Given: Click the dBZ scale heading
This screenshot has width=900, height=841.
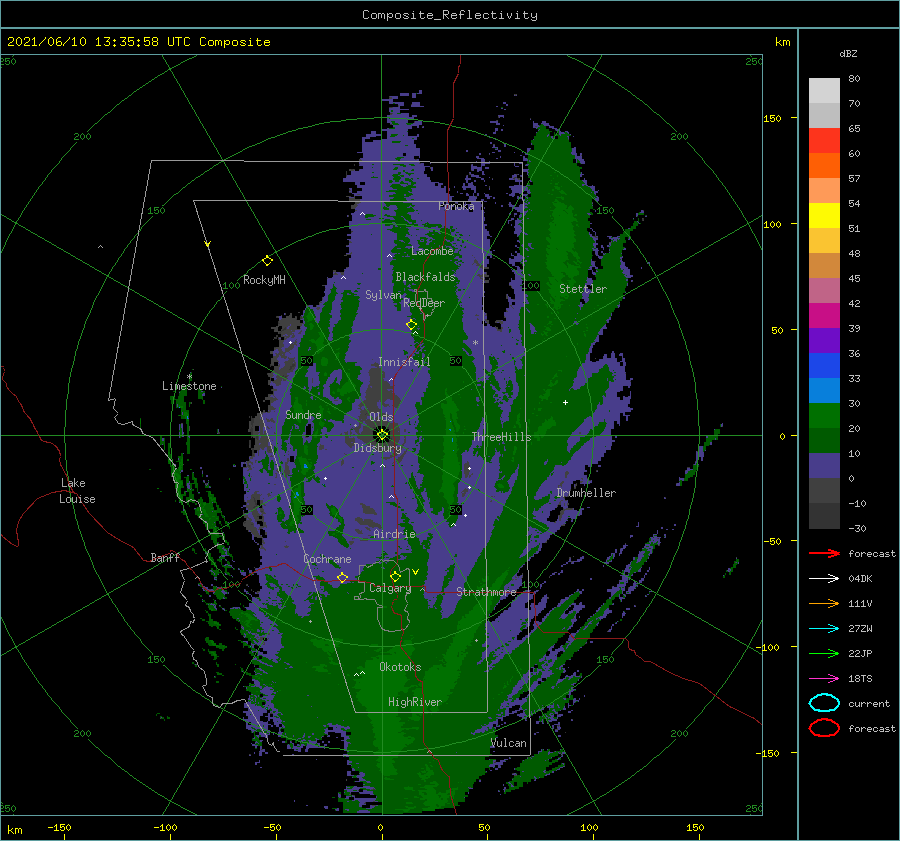Looking at the screenshot, I should tap(848, 53).
